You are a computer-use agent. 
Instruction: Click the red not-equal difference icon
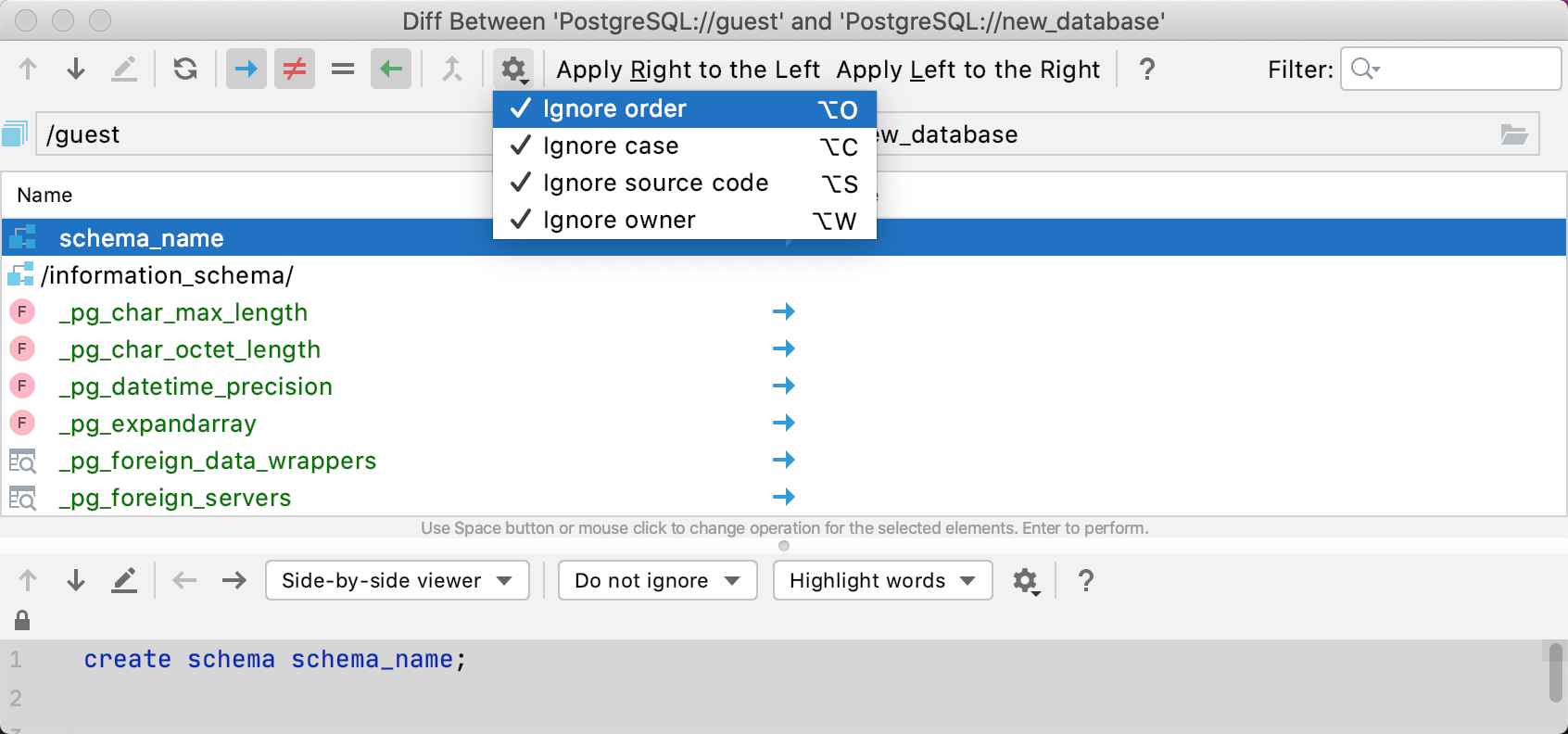(x=294, y=69)
